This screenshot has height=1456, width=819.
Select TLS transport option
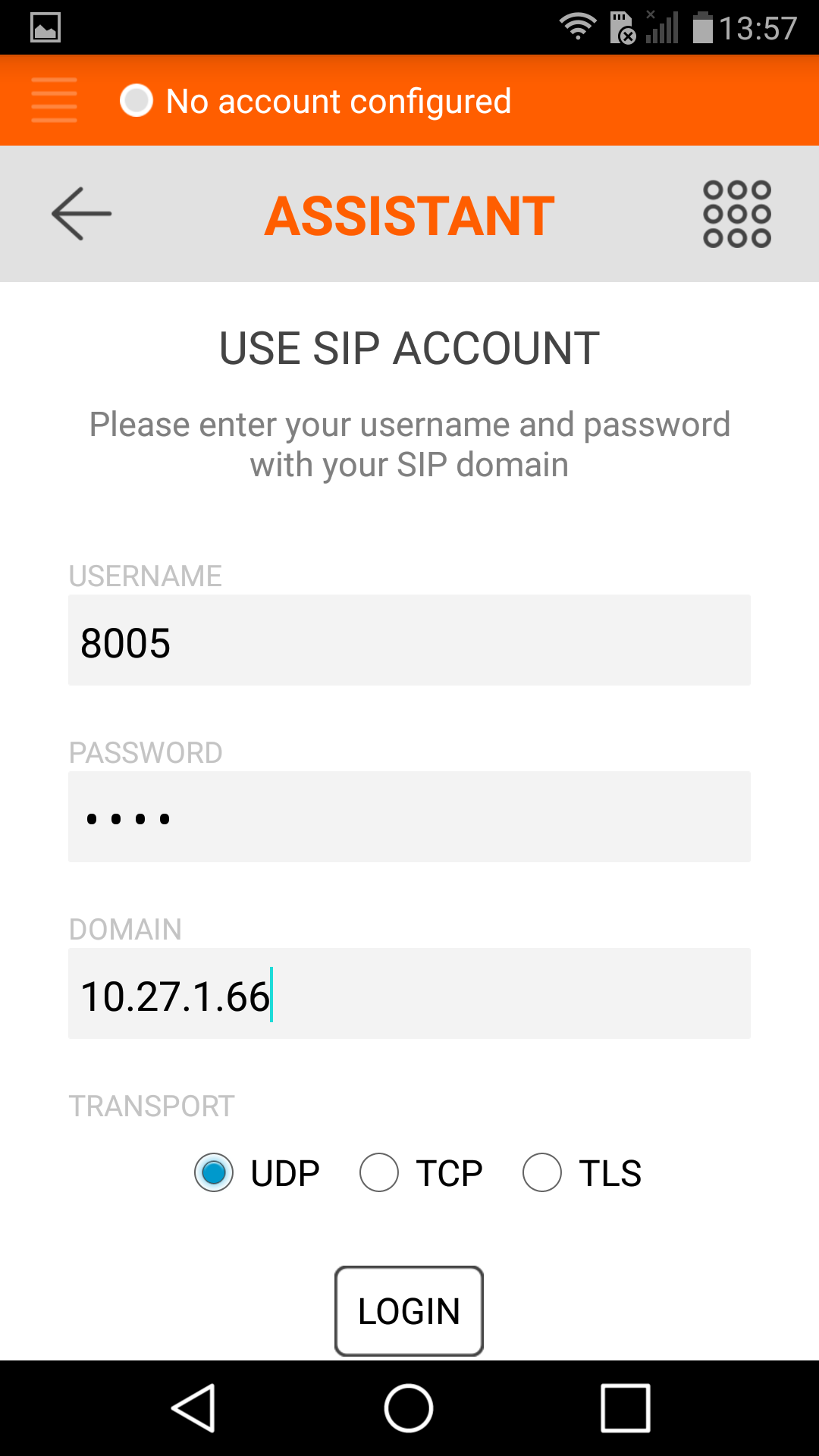coord(542,1172)
